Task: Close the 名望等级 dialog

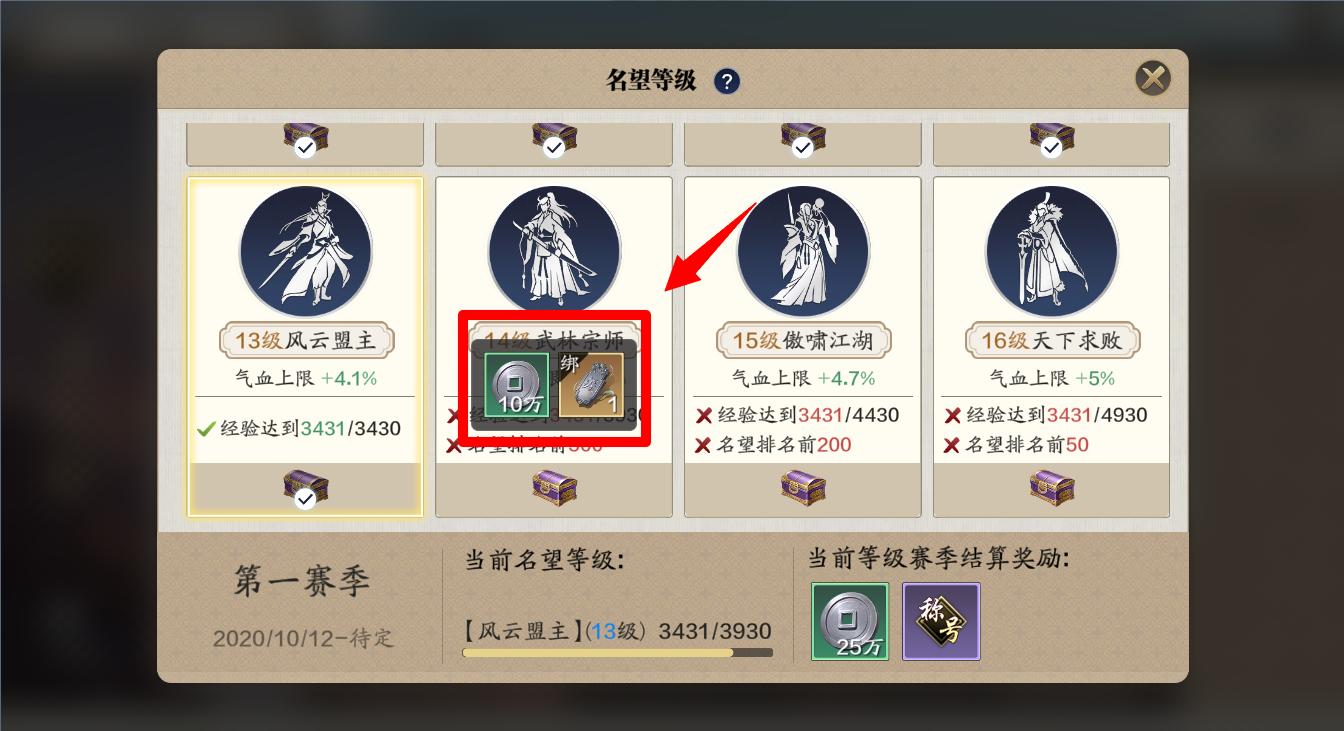Action: pos(1153,78)
